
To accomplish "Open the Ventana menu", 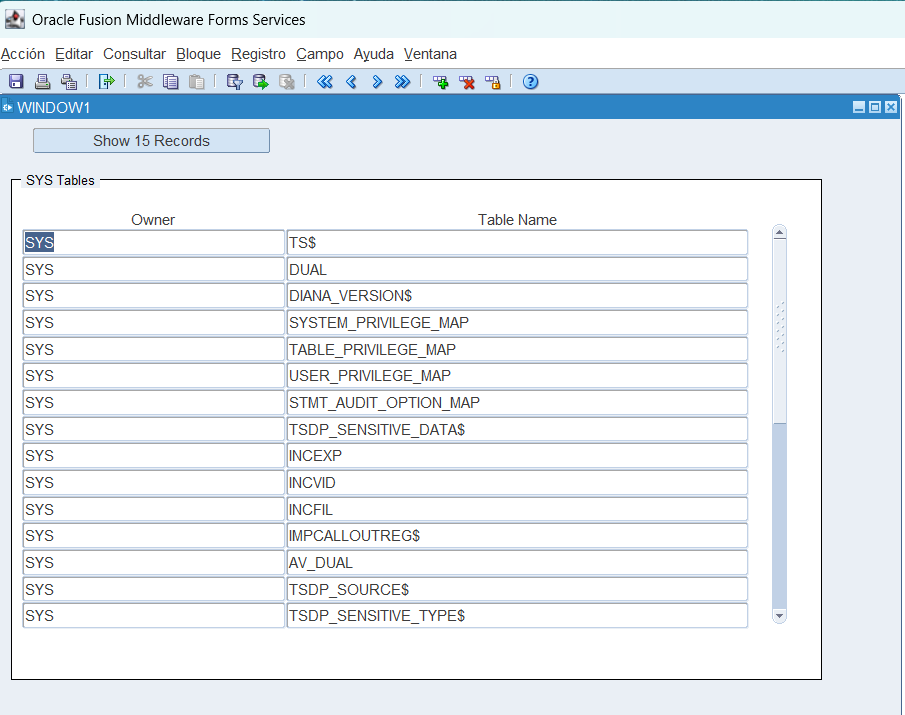I will click(430, 54).
